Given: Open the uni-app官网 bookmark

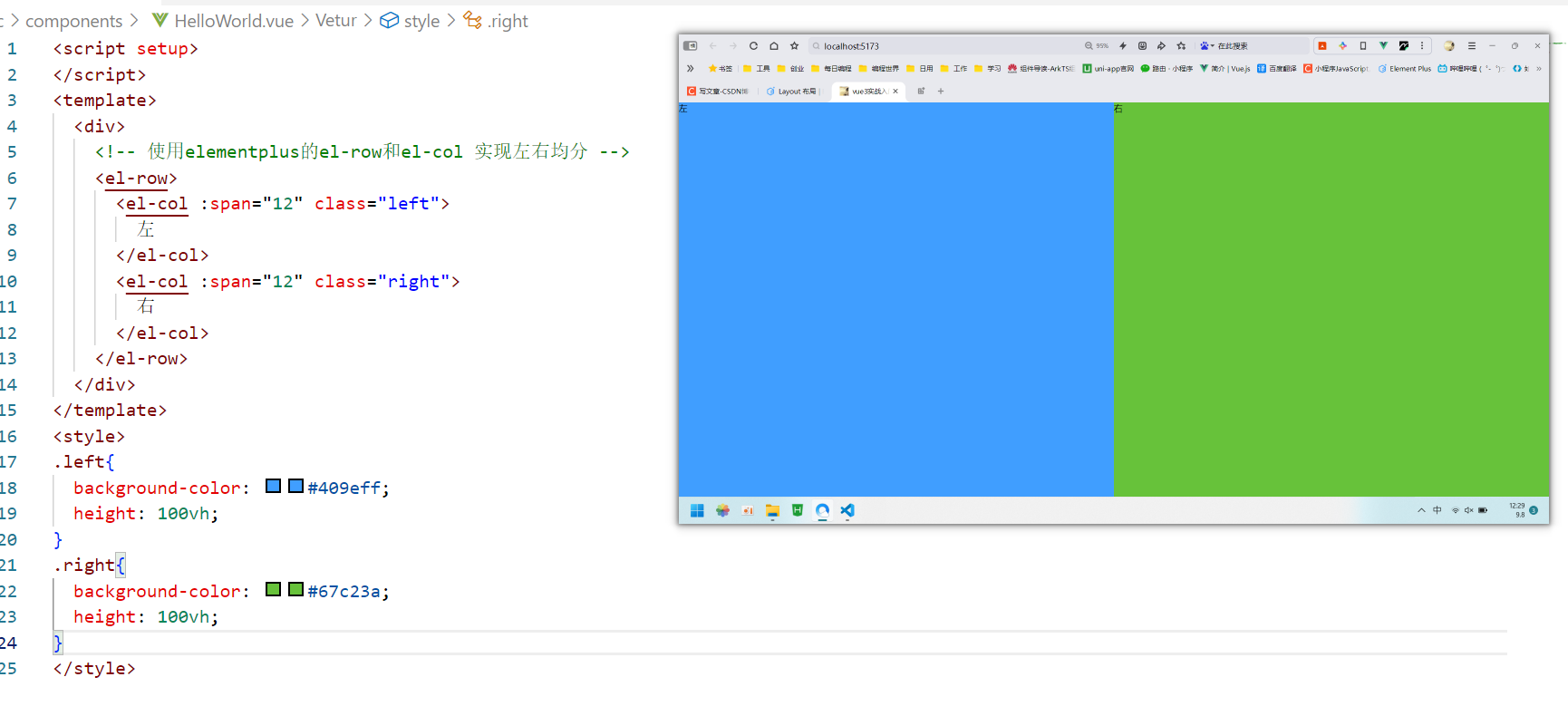Looking at the screenshot, I should point(1108,68).
